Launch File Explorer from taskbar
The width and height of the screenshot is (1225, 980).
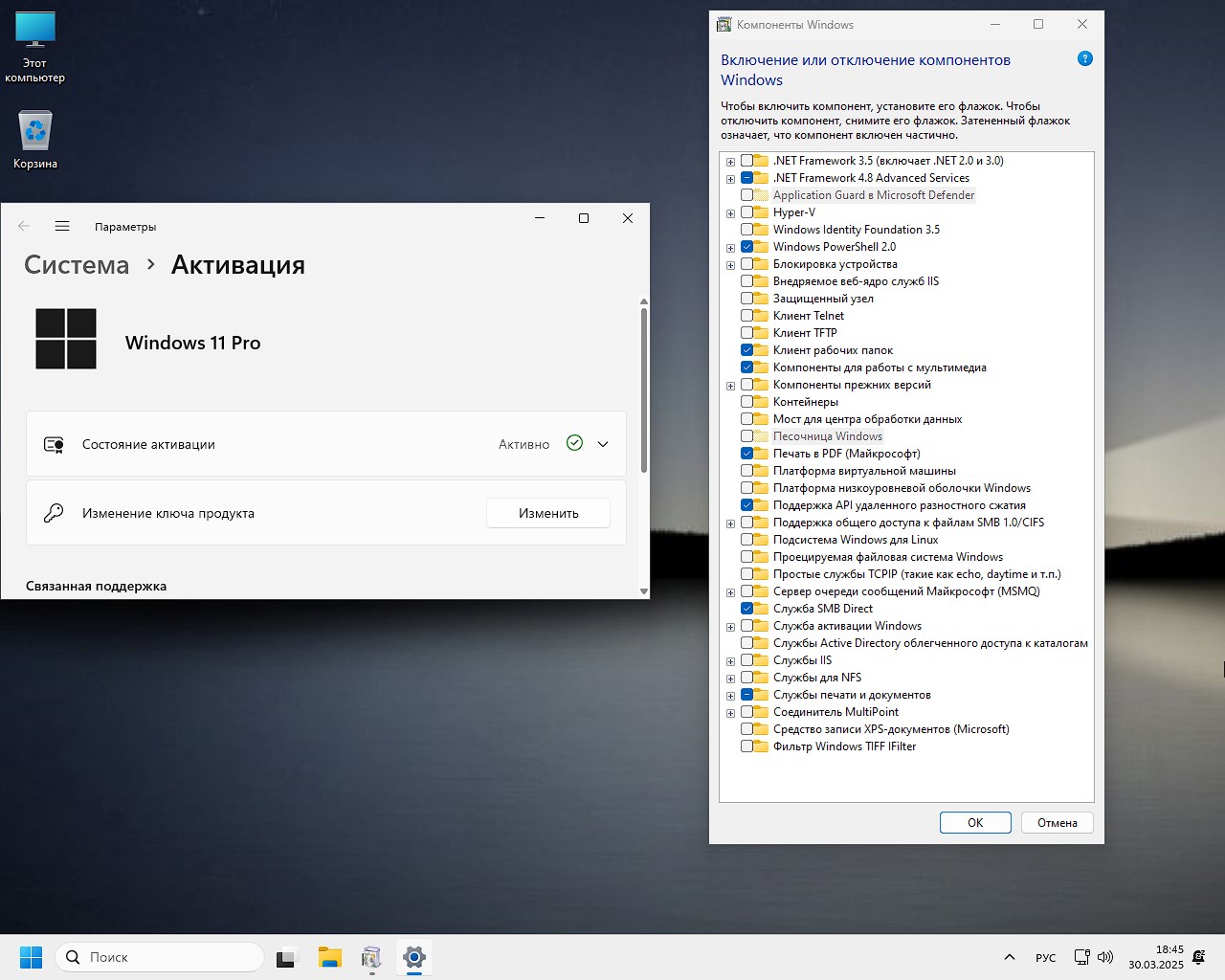click(x=330, y=957)
